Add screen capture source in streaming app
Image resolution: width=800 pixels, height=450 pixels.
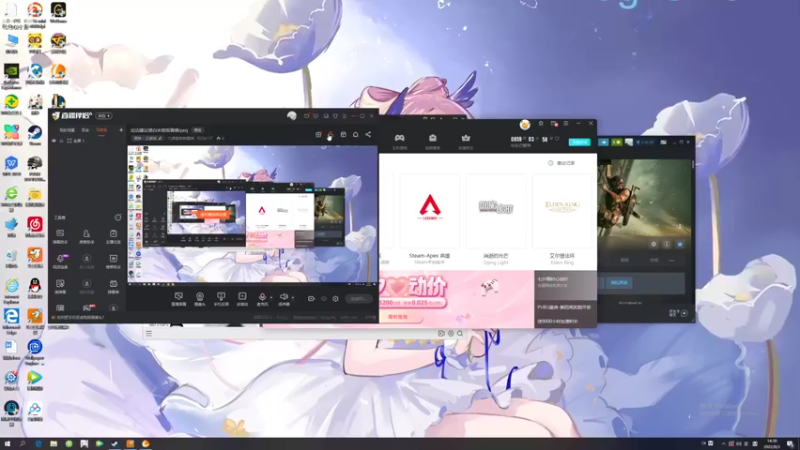[x=179, y=298]
